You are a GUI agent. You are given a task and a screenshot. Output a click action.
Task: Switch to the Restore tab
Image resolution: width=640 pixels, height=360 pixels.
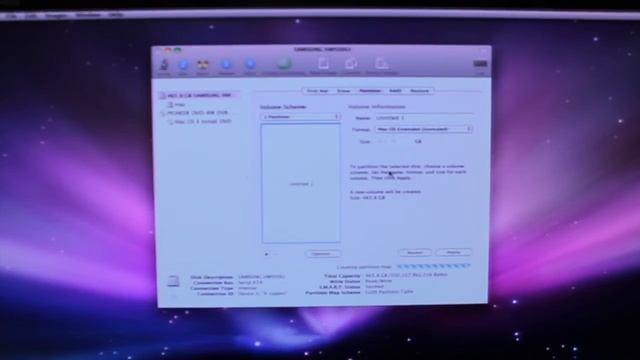click(x=419, y=91)
